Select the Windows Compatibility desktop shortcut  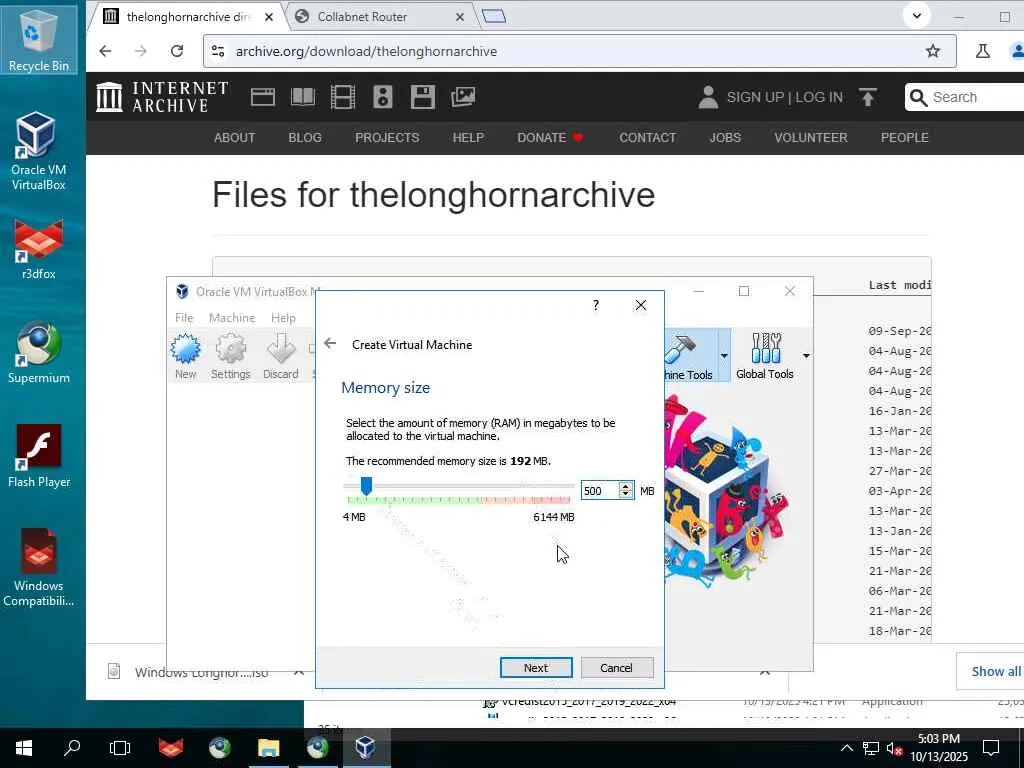click(39, 567)
